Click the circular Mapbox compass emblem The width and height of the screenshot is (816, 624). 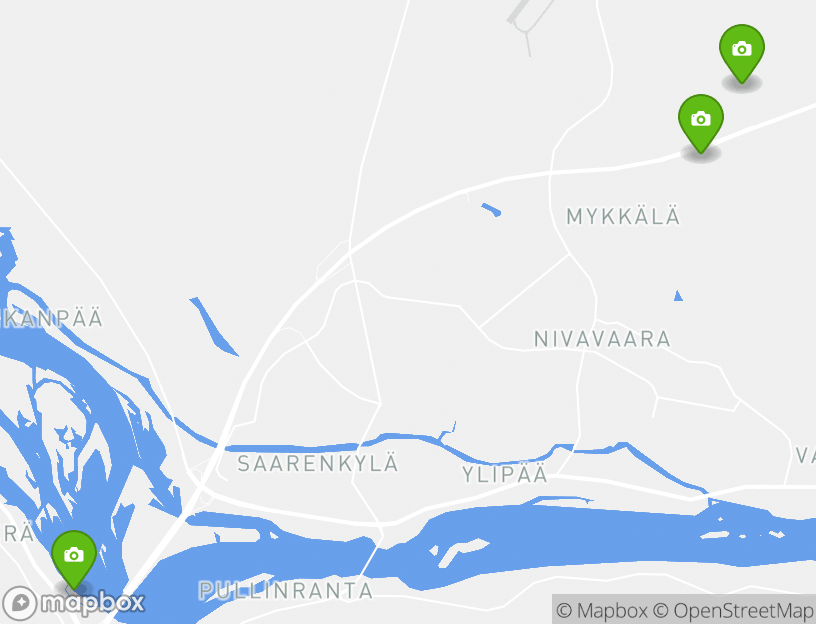(x=20, y=603)
